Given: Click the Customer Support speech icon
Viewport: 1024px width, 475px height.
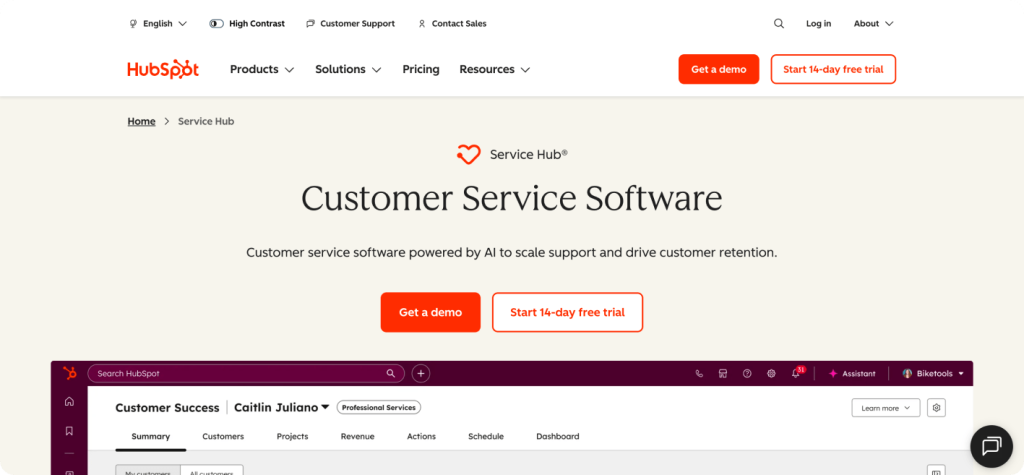Looking at the screenshot, I should click(x=310, y=24).
